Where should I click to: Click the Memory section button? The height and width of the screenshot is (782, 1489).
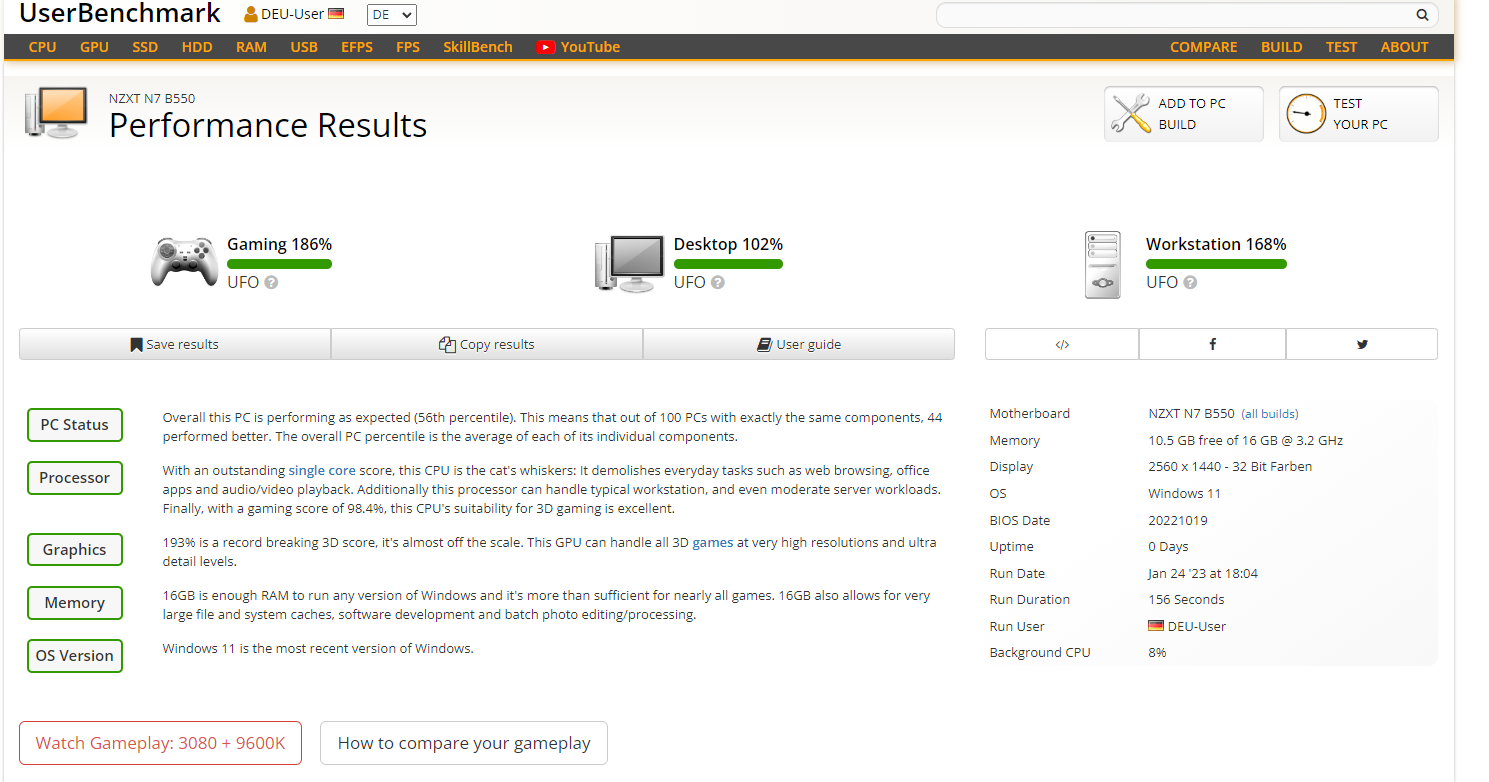[x=74, y=603]
